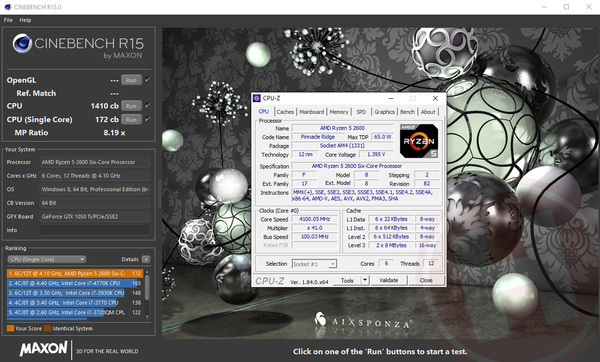Select ranking row Intel Core i7-3720QM
600x362 pixels.
pos(75,312)
